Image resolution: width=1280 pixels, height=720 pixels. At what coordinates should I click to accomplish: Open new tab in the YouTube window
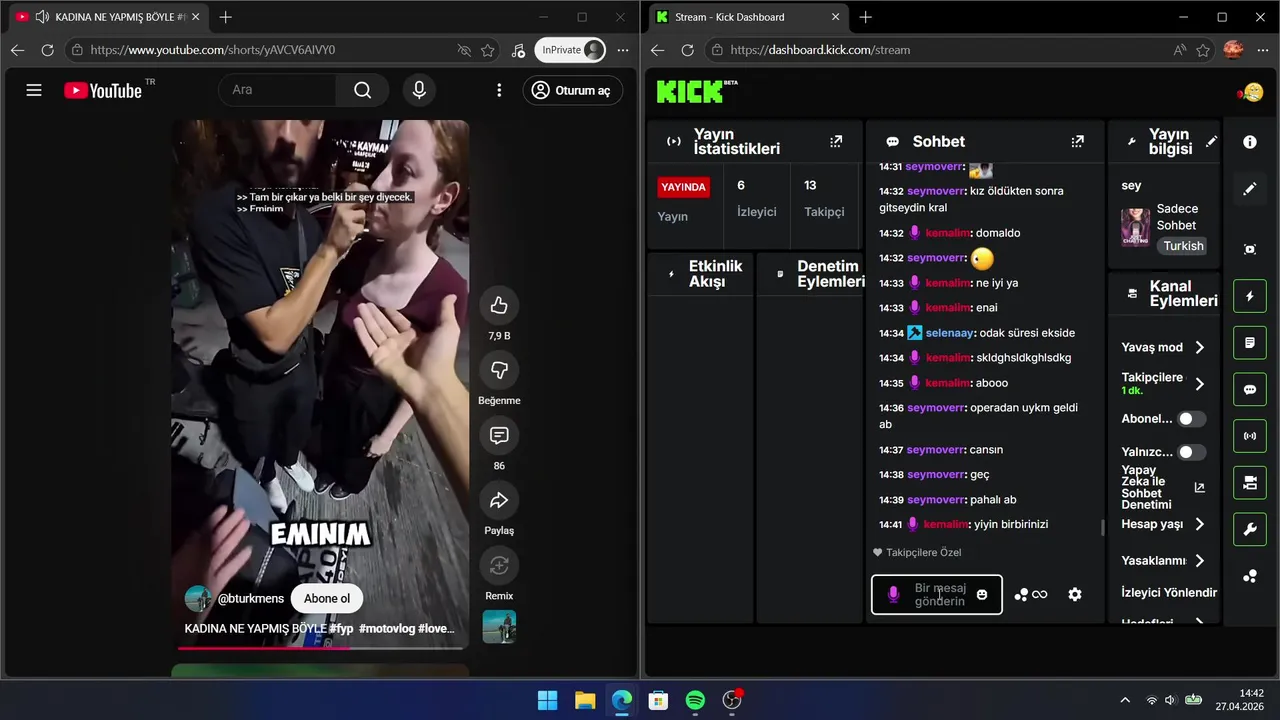click(226, 17)
